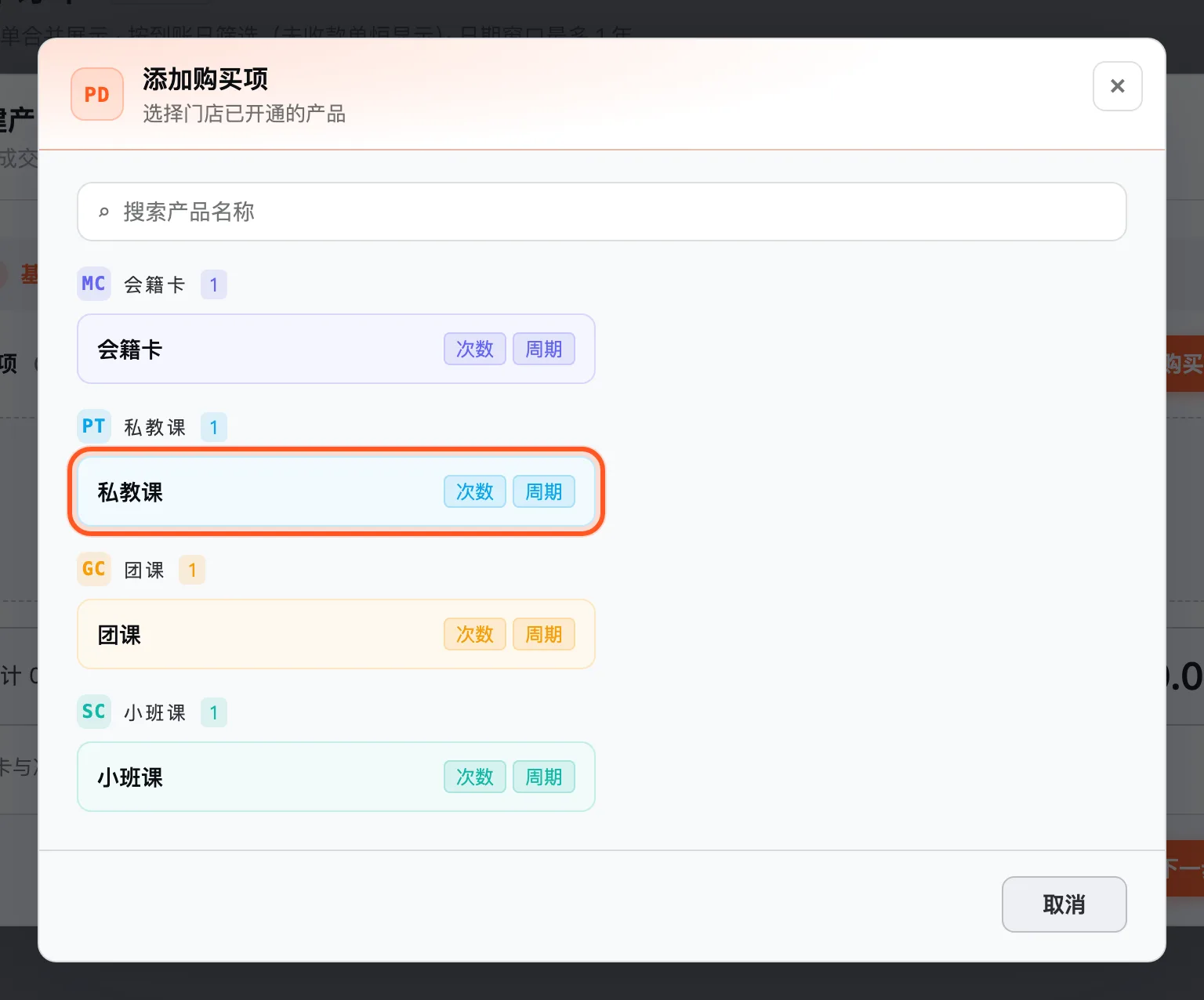Click the MC membership category icon
The image size is (1204, 1000).
tap(94, 284)
